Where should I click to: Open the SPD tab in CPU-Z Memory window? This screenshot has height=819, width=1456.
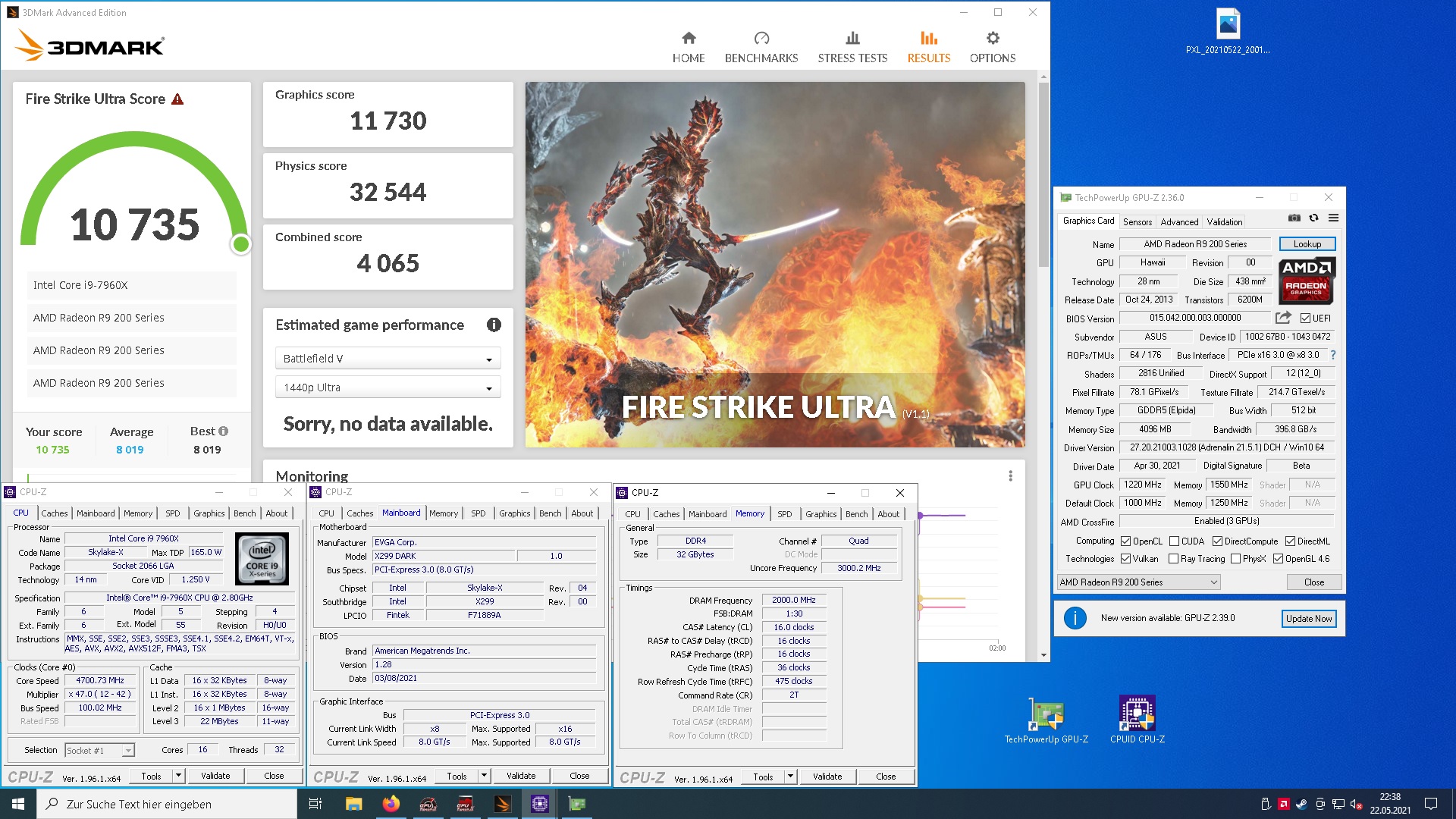[784, 514]
